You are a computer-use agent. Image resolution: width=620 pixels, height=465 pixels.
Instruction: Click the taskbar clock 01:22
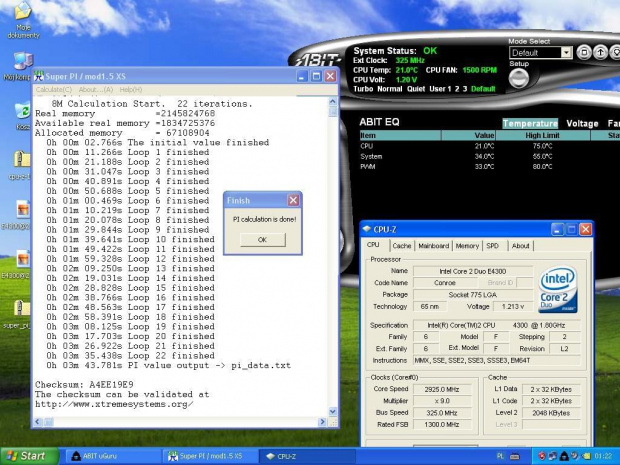click(603, 456)
